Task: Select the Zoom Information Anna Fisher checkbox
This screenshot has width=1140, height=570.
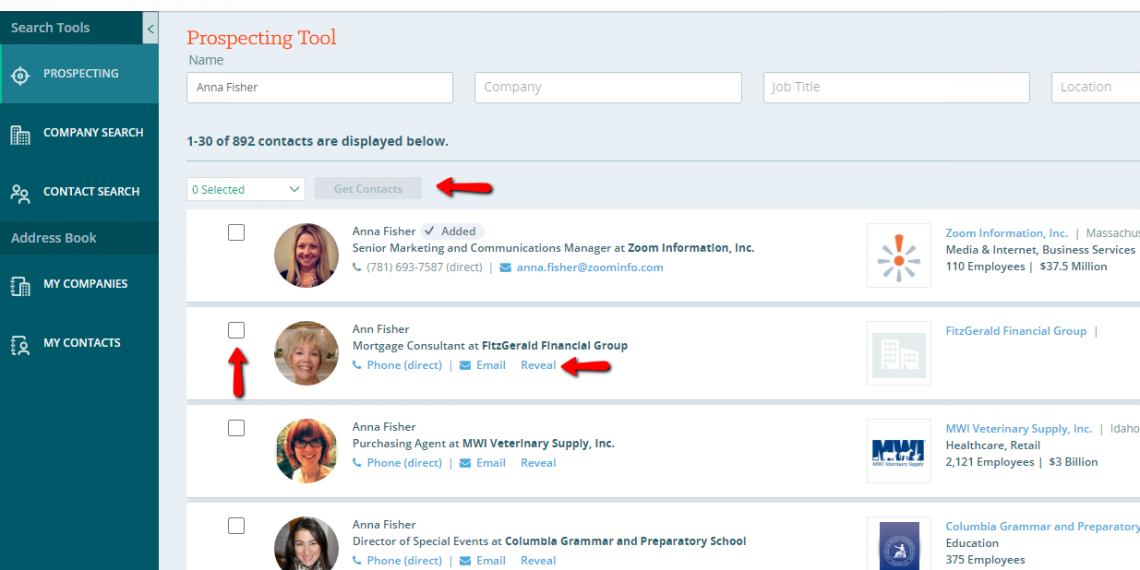Action: click(236, 233)
